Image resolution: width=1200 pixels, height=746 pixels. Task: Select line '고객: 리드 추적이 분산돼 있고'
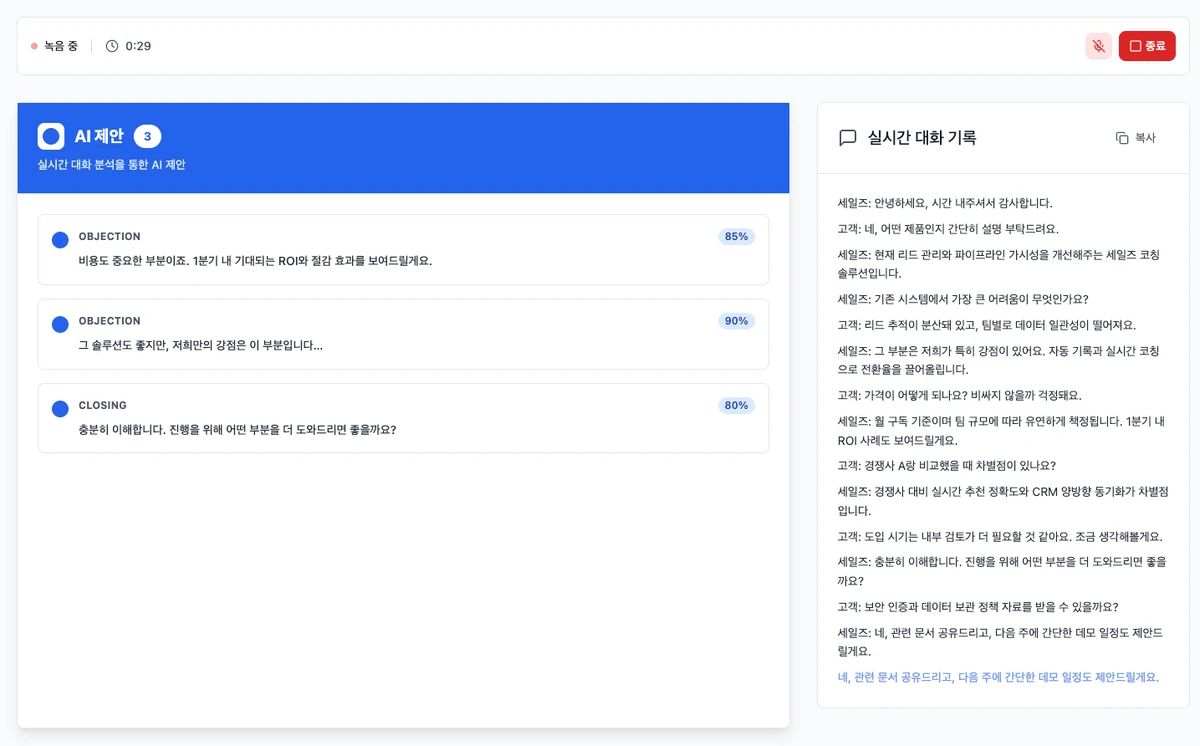[987, 324]
